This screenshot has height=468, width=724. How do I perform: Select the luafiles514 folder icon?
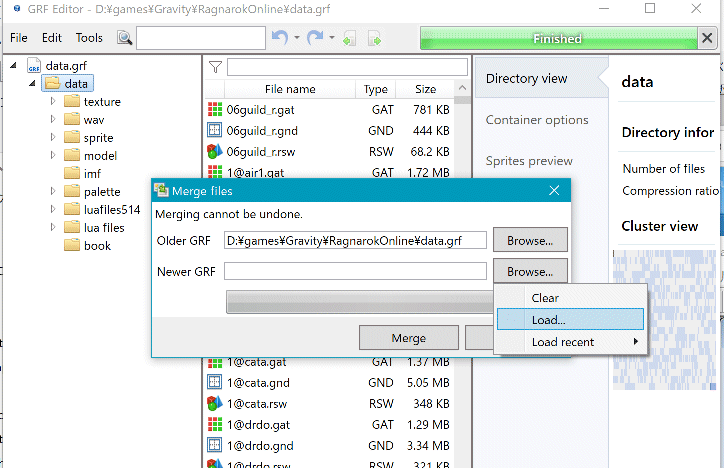(x=72, y=209)
